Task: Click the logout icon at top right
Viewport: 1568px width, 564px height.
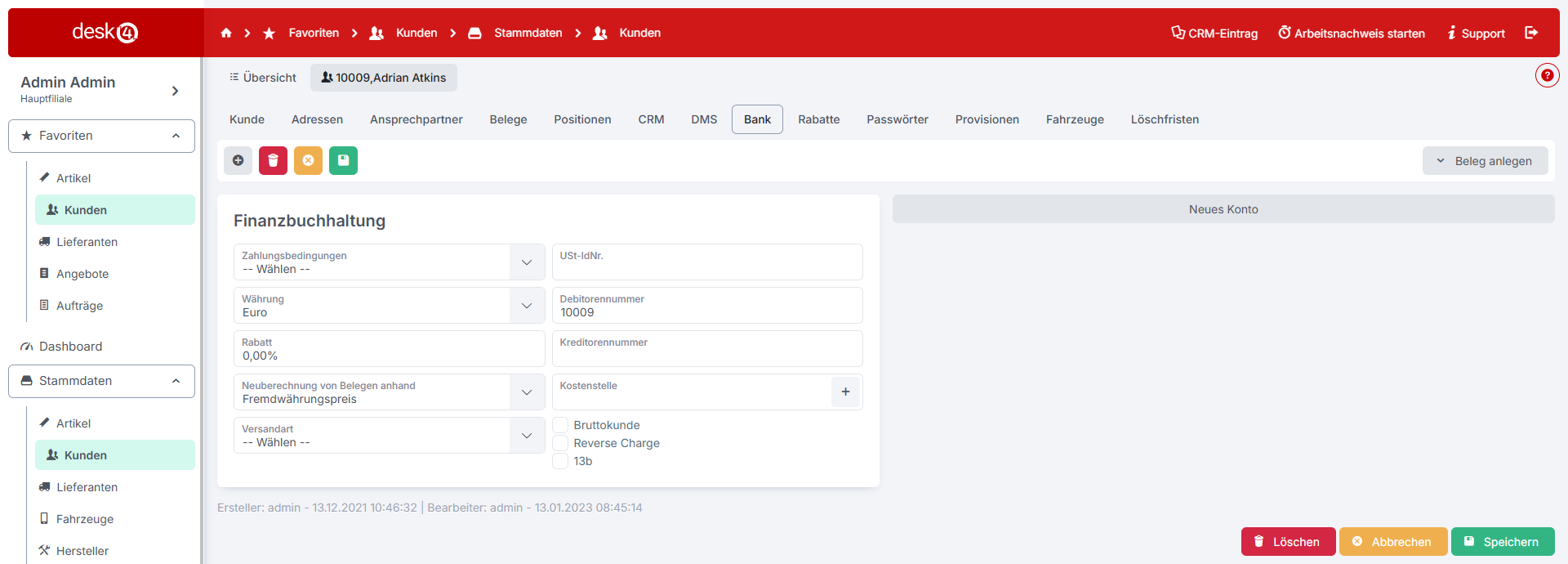Action: tap(1531, 33)
